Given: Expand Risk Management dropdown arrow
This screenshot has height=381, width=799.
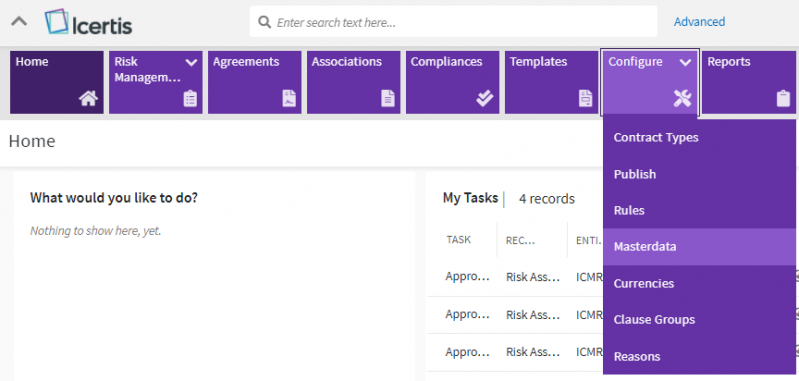Looking at the screenshot, I should pyautogui.click(x=191, y=62).
